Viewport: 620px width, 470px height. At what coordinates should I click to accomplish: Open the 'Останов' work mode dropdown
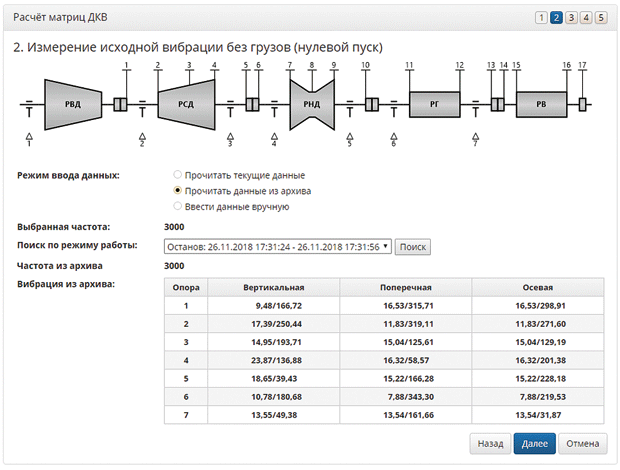click(278, 247)
